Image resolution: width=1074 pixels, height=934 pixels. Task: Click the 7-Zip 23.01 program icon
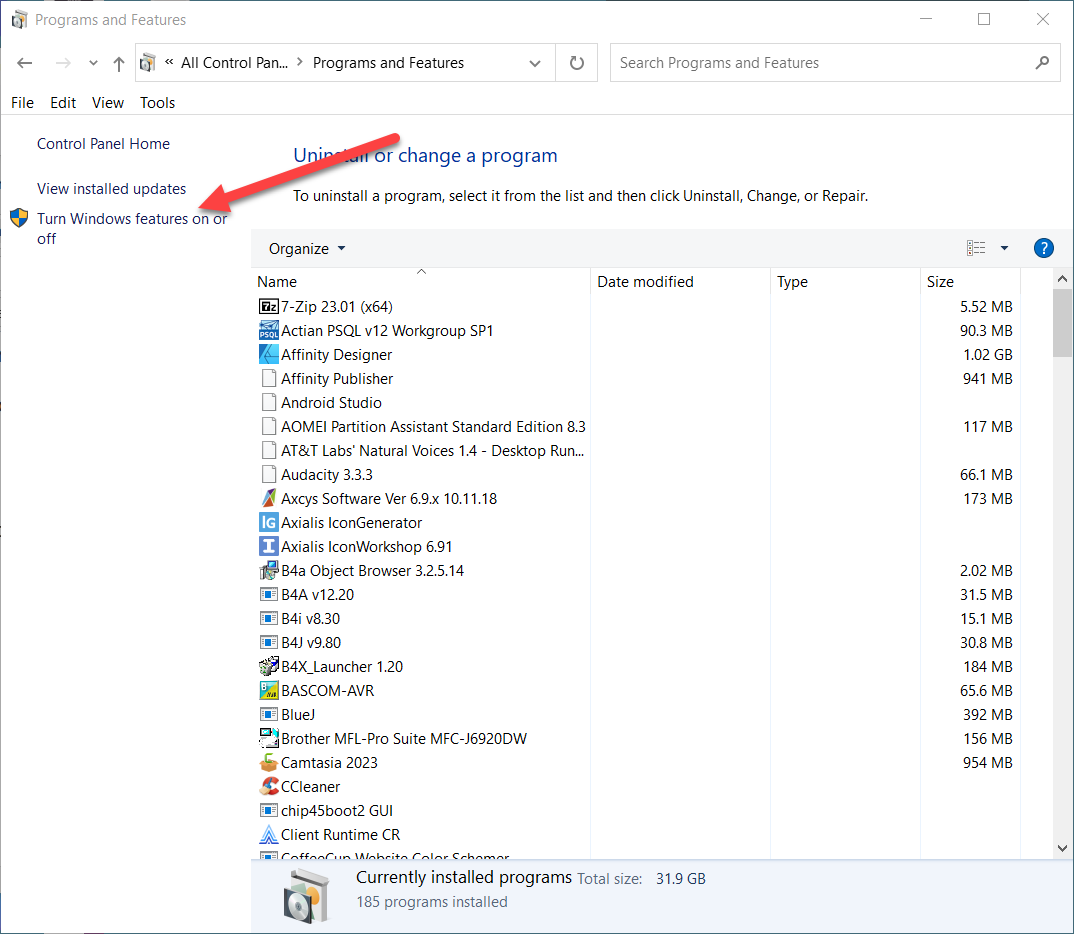click(268, 306)
